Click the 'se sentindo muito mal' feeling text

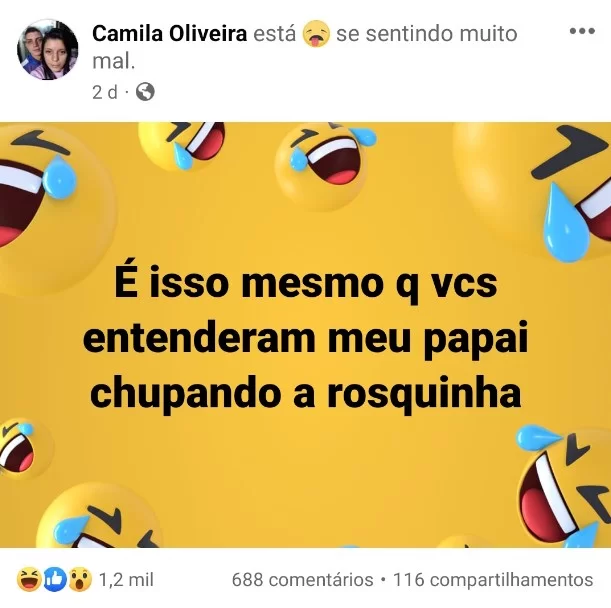(427, 34)
